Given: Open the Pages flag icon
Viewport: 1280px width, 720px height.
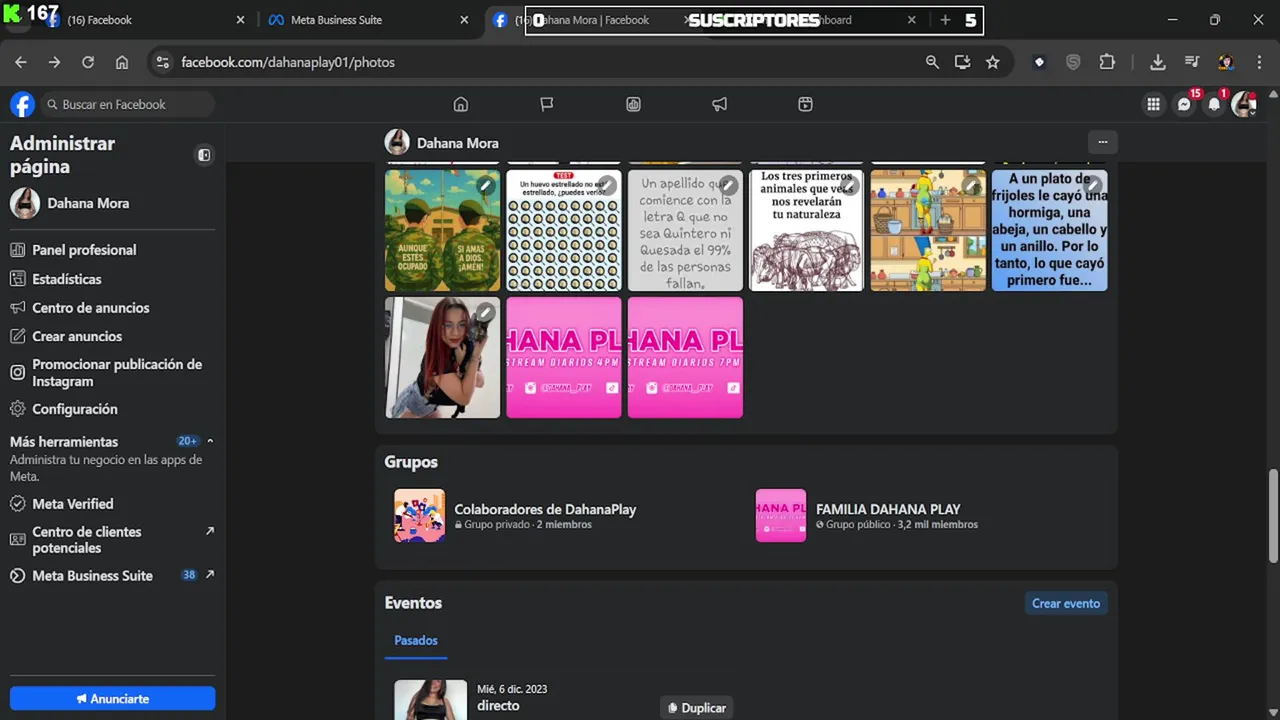Looking at the screenshot, I should [547, 104].
